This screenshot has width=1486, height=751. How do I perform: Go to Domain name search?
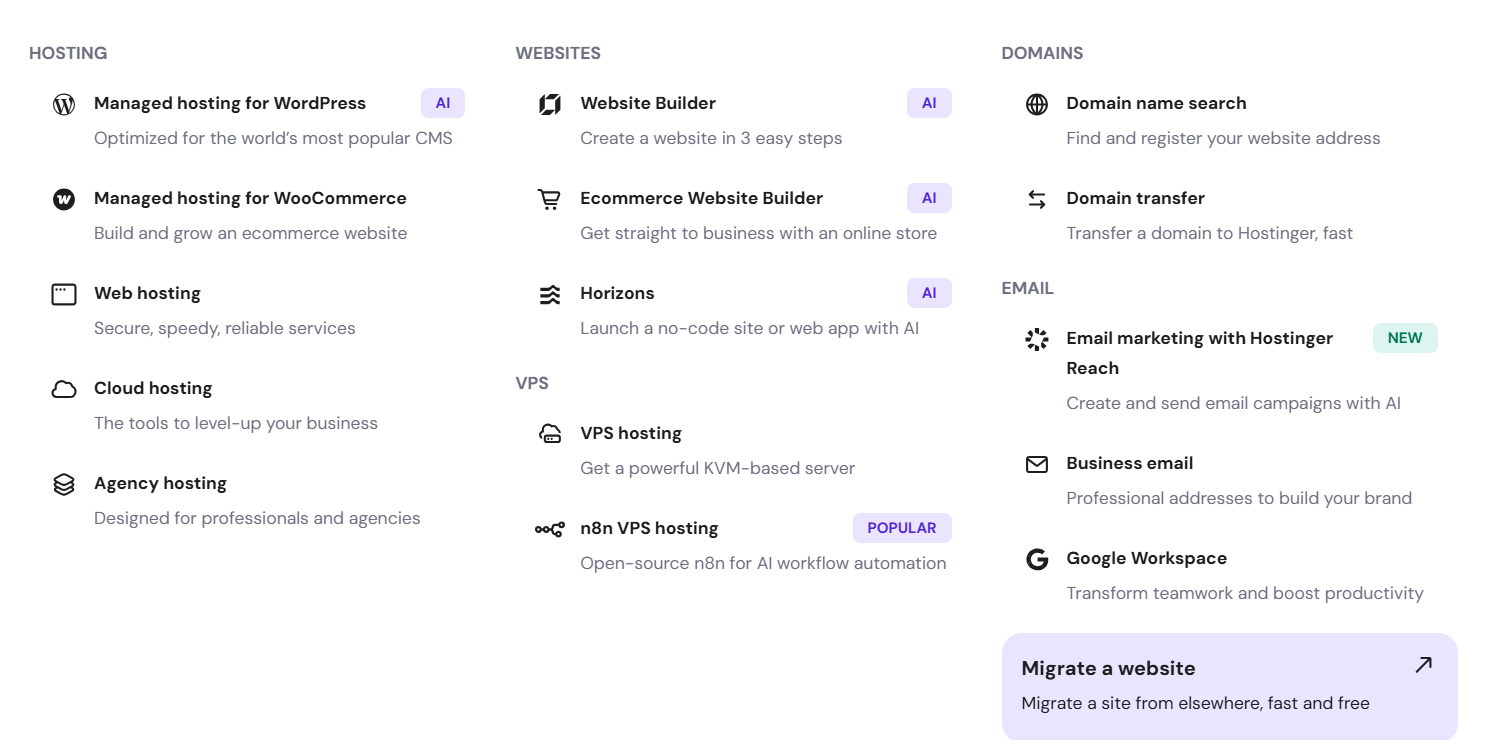click(1156, 104)
